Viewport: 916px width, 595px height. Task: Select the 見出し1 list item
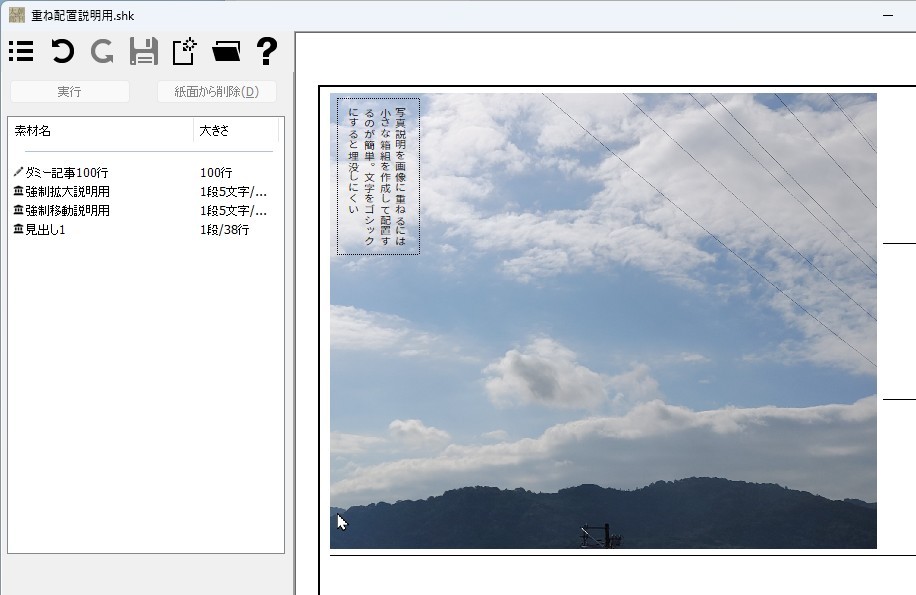point(45,230)
